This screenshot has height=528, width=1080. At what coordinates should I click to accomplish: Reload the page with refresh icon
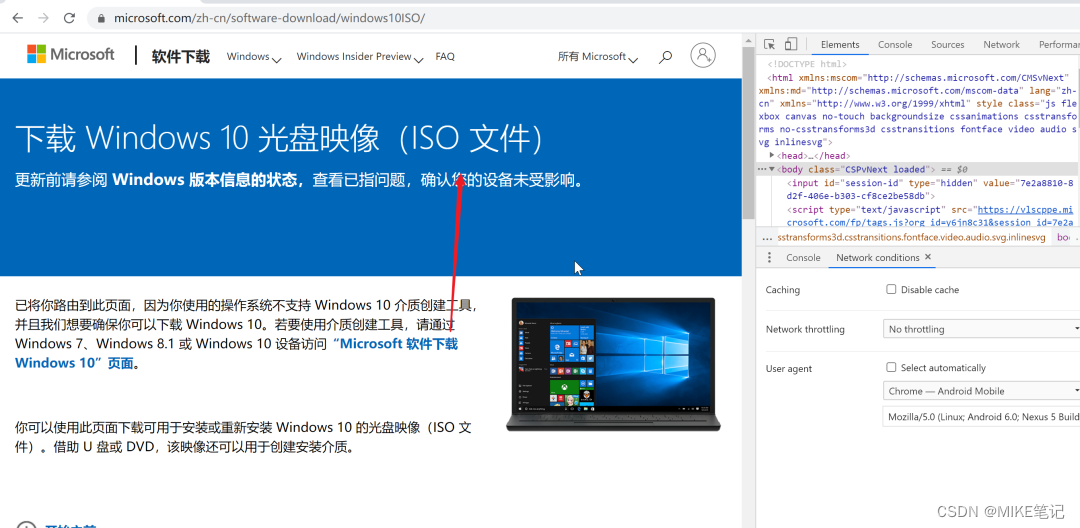point(69,18)
